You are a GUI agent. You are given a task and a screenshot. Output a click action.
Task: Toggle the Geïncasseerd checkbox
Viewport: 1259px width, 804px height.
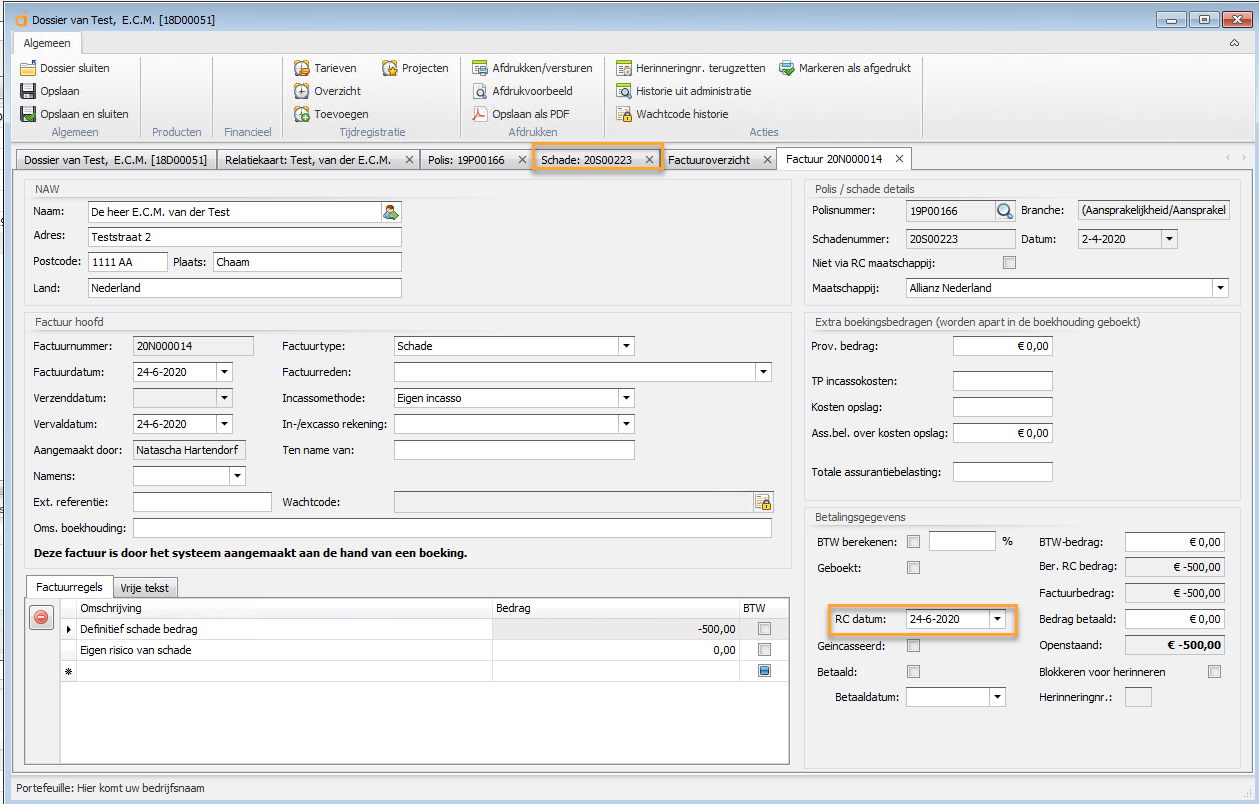pos(913,646)
